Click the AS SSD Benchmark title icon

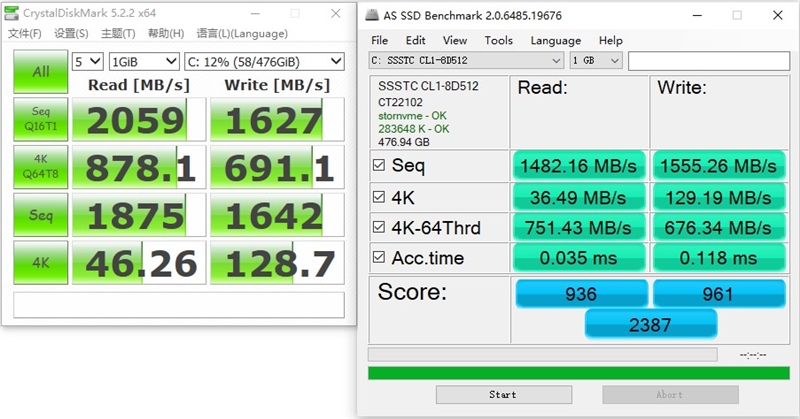(x=372, y=15)
